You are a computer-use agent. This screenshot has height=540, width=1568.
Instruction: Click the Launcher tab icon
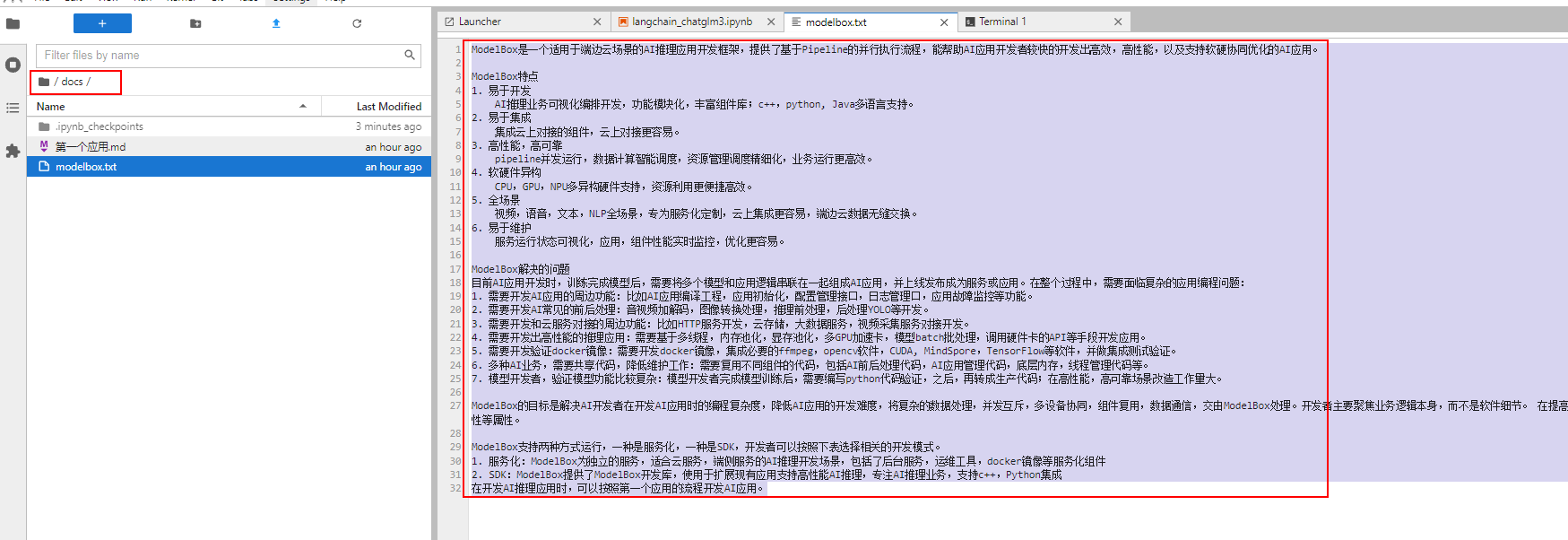tap(449, 22)
